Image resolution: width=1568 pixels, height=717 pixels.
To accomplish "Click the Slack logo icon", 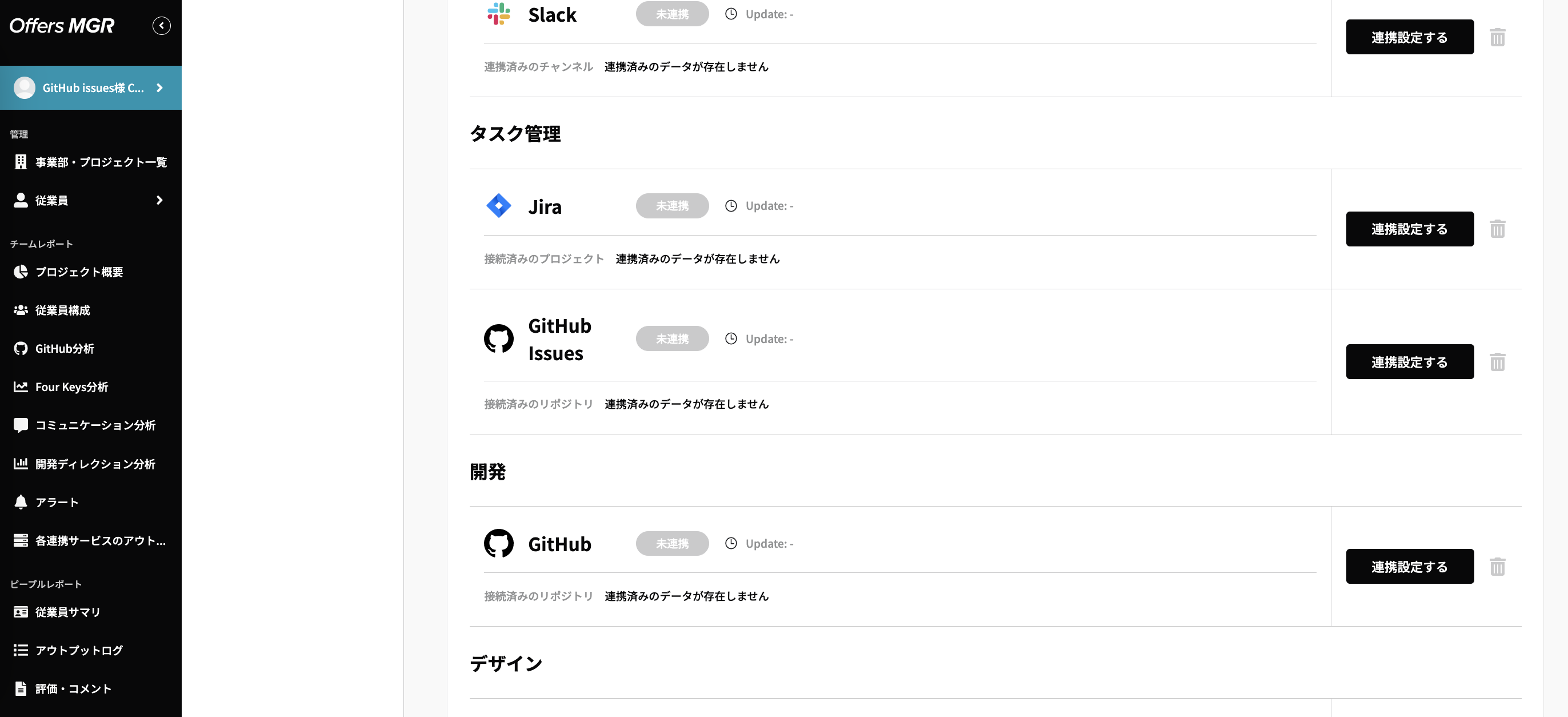I will coord(498,13).
